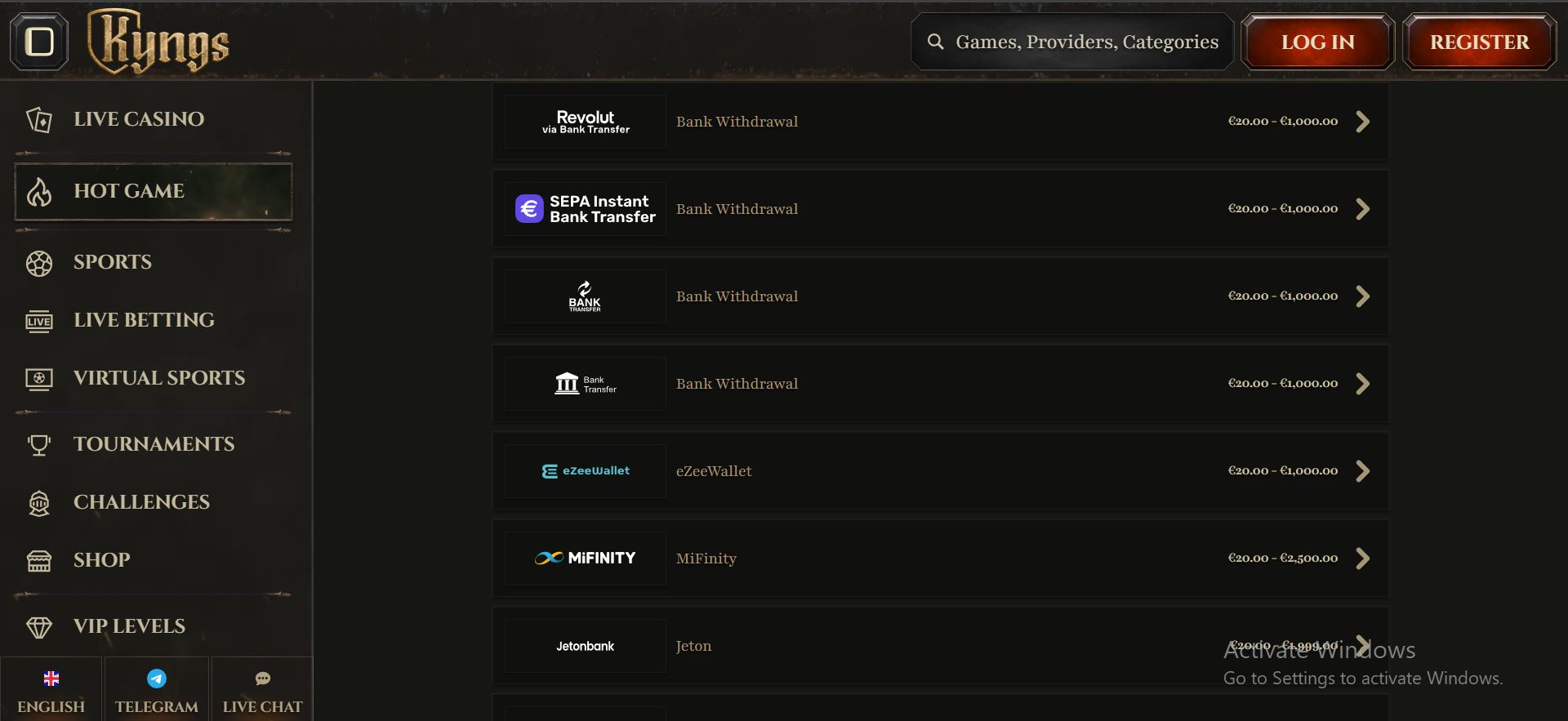1568x721 pixels.
Task: Select the Tournaments trophy icon
Action: point(39,445)
